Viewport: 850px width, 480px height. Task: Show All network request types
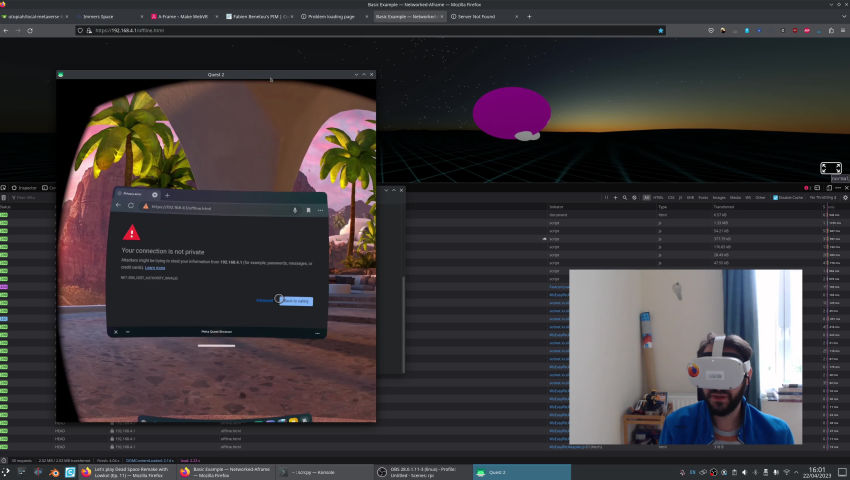(x=646, y=197)
